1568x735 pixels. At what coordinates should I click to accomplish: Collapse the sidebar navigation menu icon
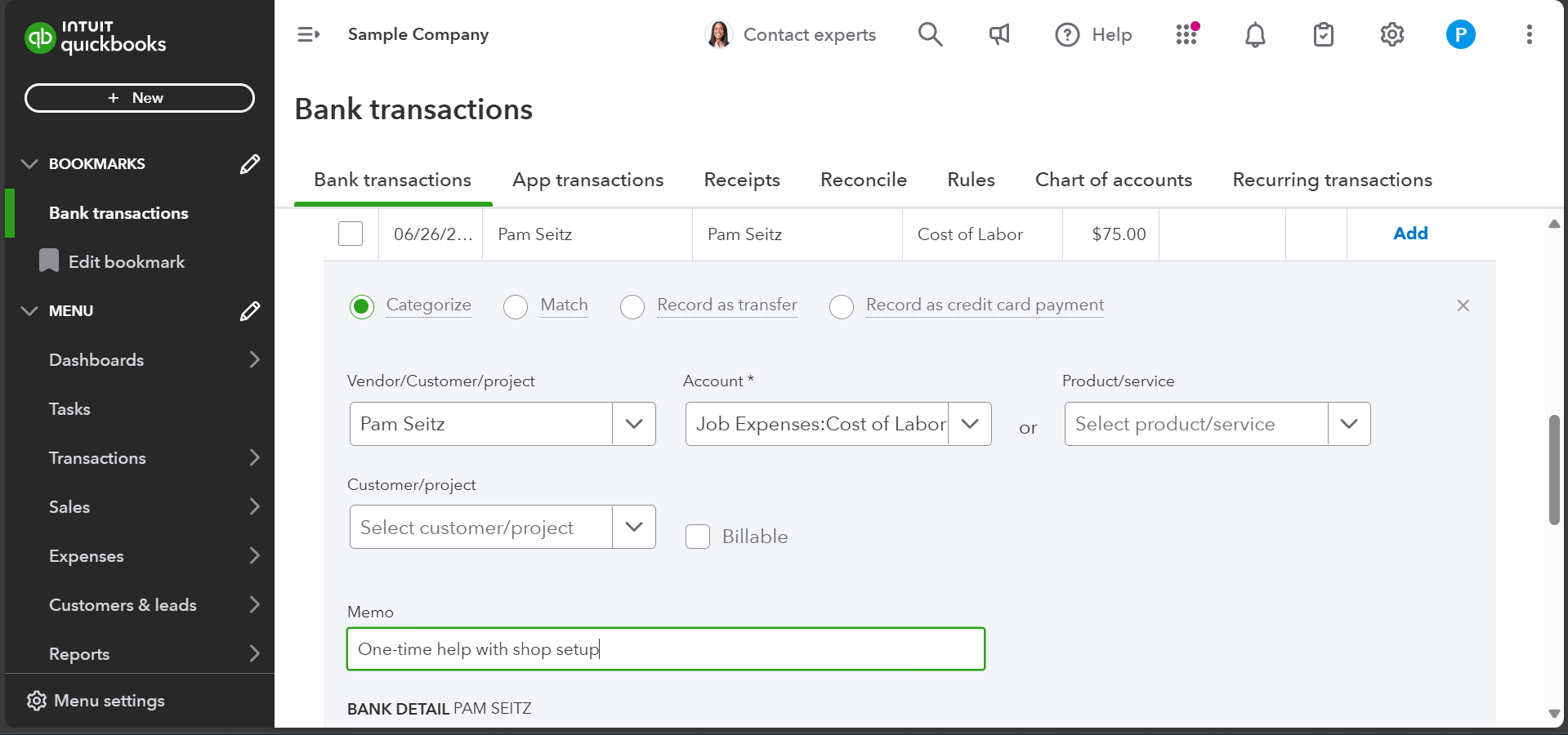308,34
